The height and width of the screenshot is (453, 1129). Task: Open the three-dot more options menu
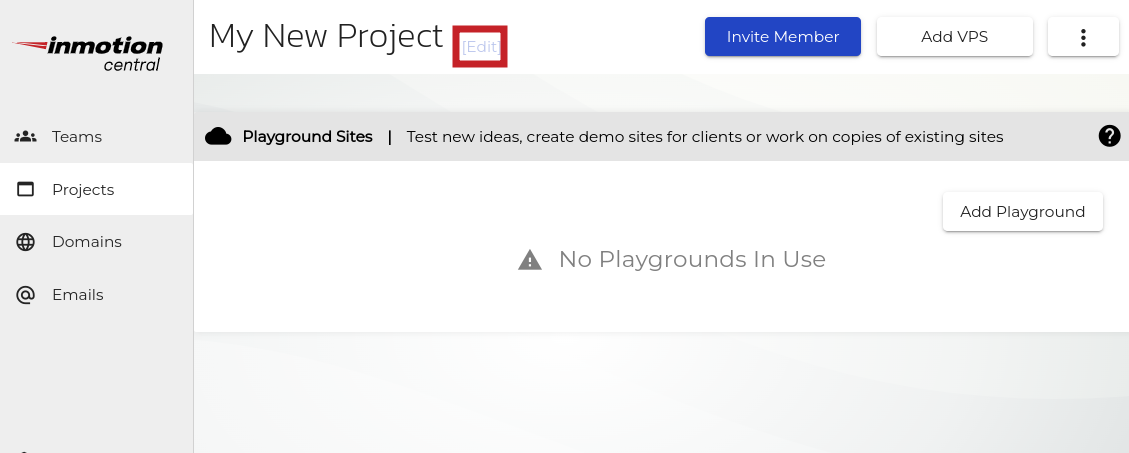[1083, 37]
